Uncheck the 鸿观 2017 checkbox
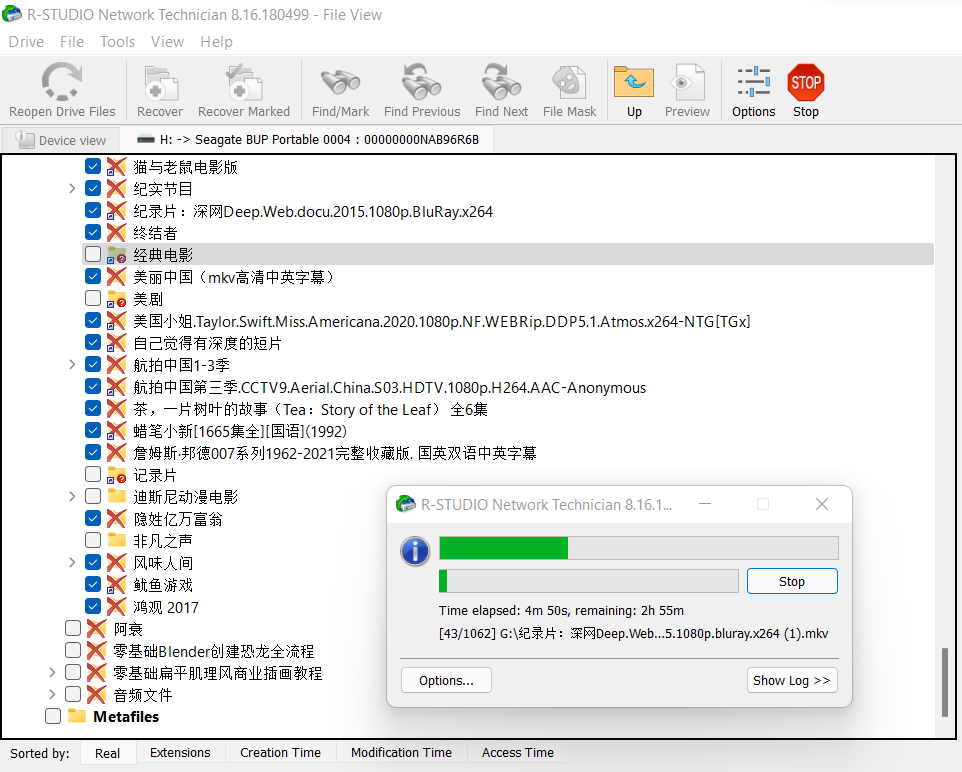Screen dimensions: 962x772 pyautogui.click(x=93, y=606)
